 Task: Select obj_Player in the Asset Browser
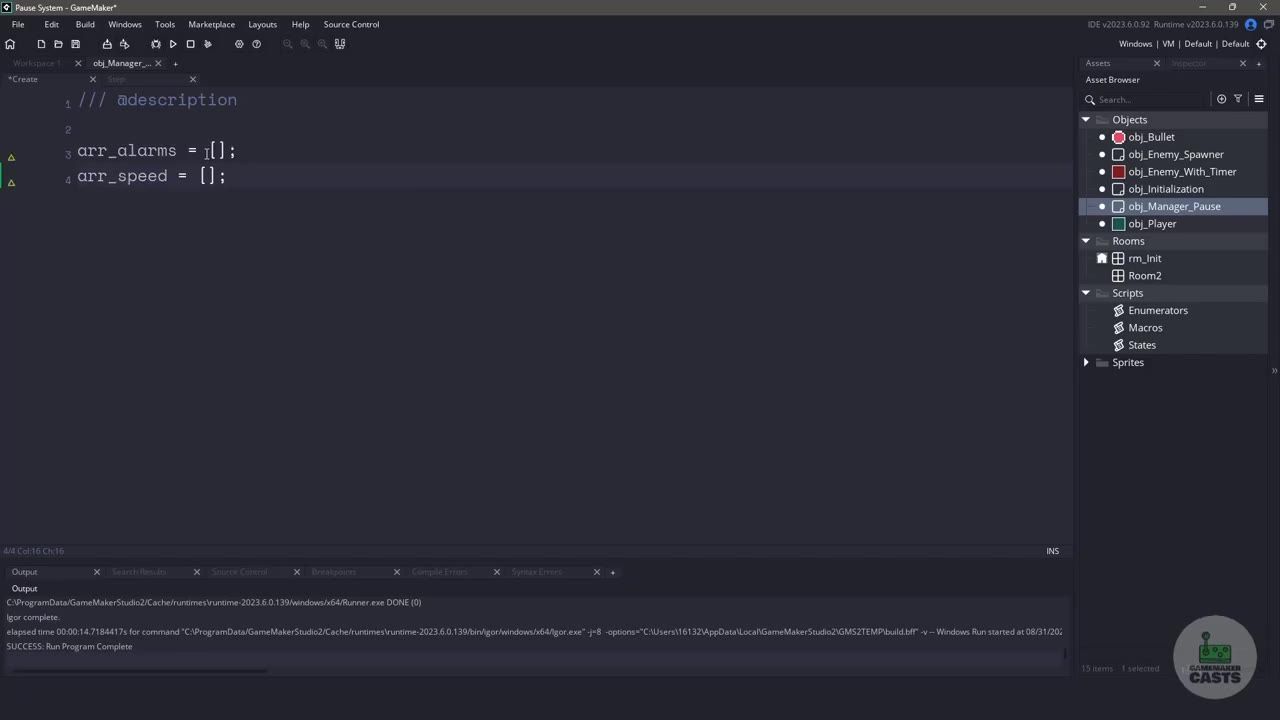click(1152, 224)
